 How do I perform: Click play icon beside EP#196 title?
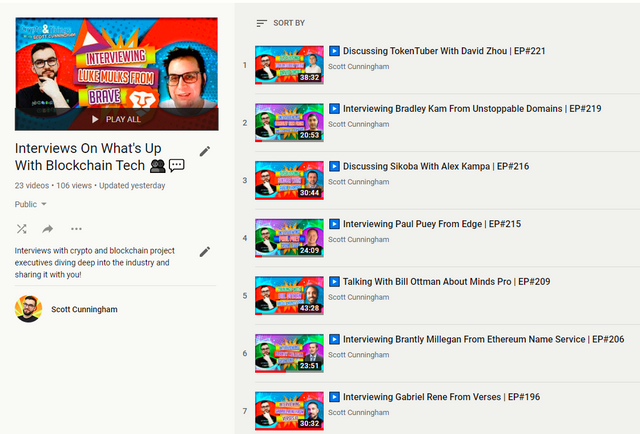point(334,397)
